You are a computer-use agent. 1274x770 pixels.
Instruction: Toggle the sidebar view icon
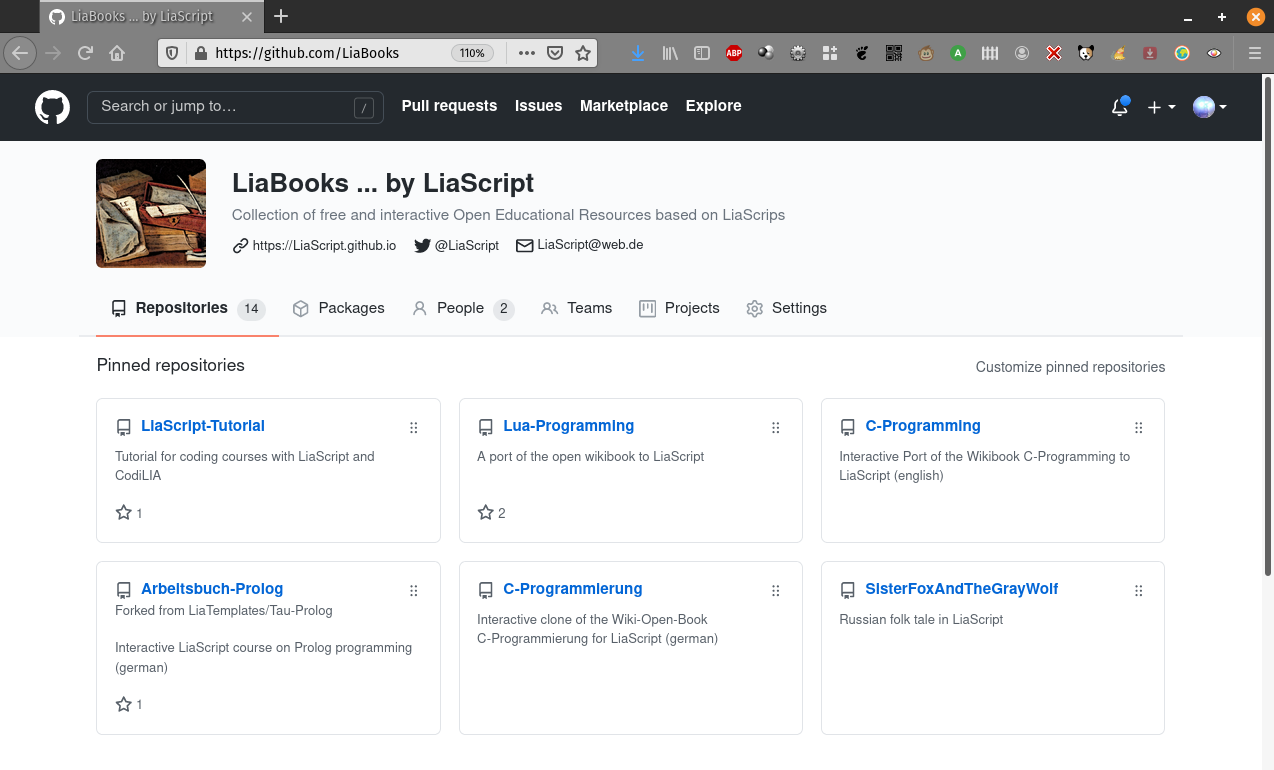pyautogui.click(x=702, y=53)
